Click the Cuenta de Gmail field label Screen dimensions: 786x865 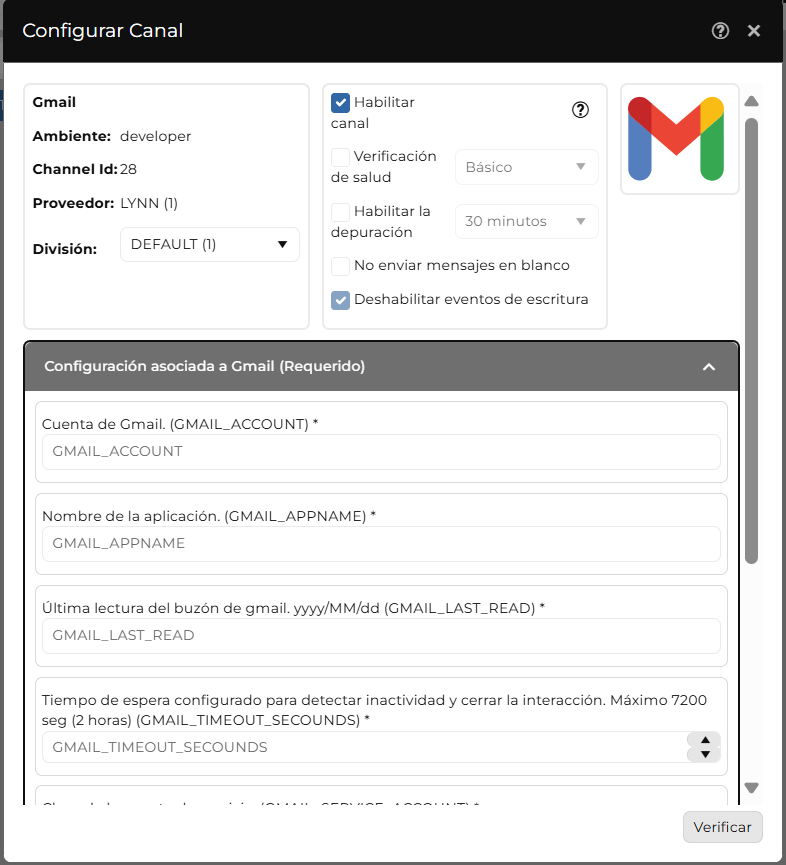pyautogui.click(x=180, y=424)
